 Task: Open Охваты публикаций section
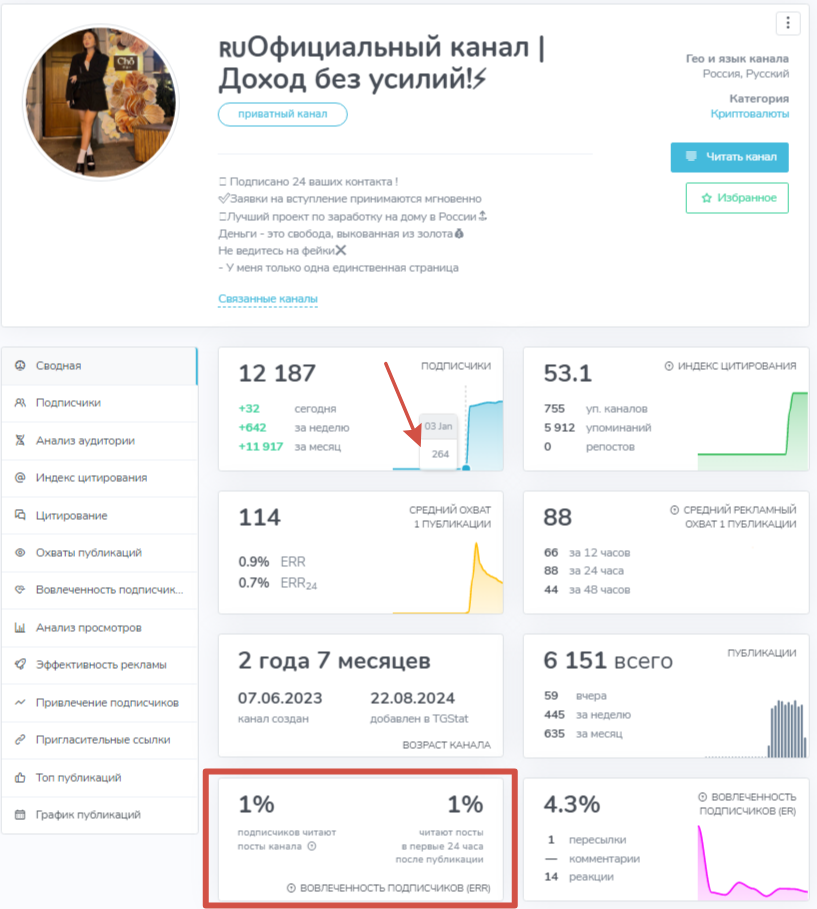click(x=99, y=552)
